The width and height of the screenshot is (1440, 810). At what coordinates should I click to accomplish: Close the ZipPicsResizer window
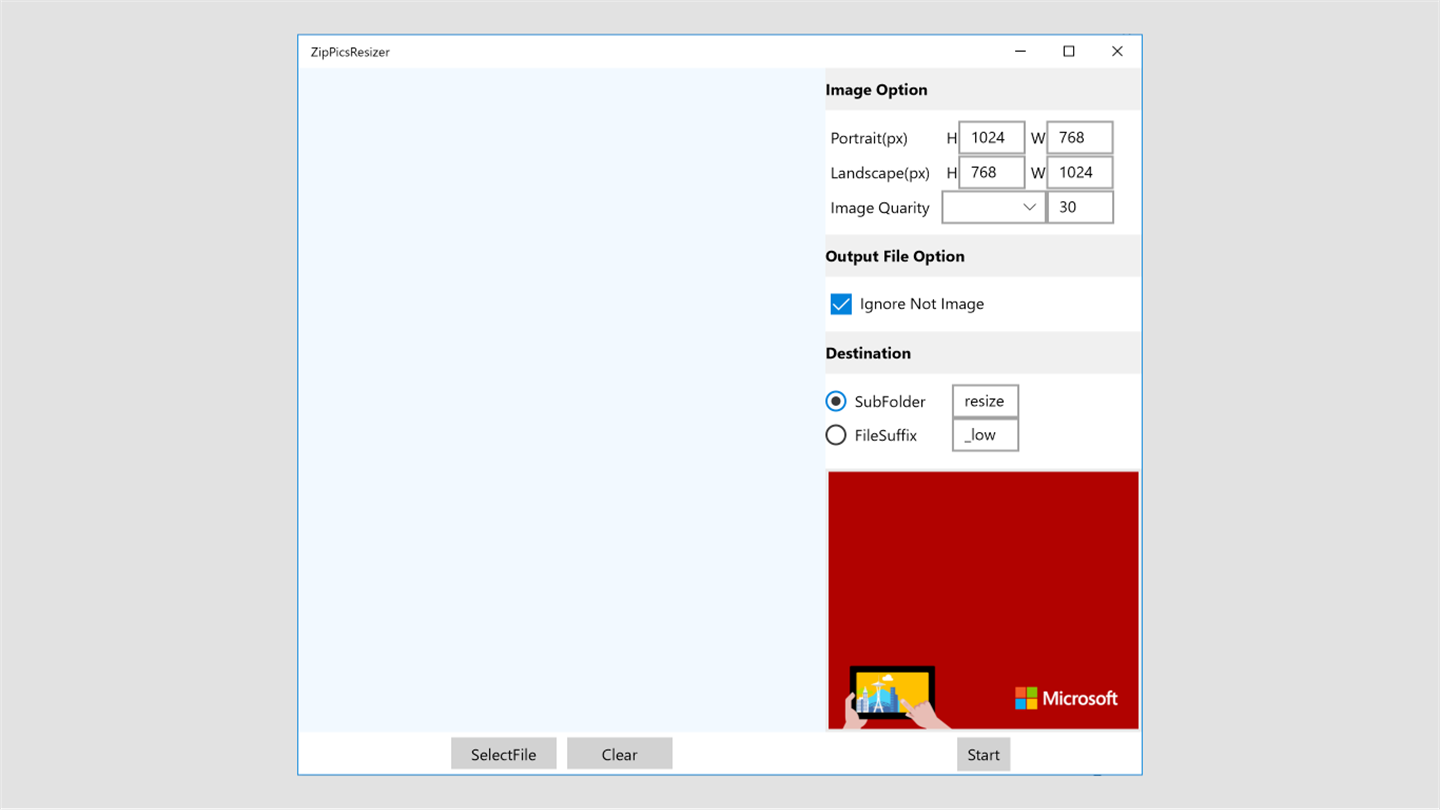1117,52
